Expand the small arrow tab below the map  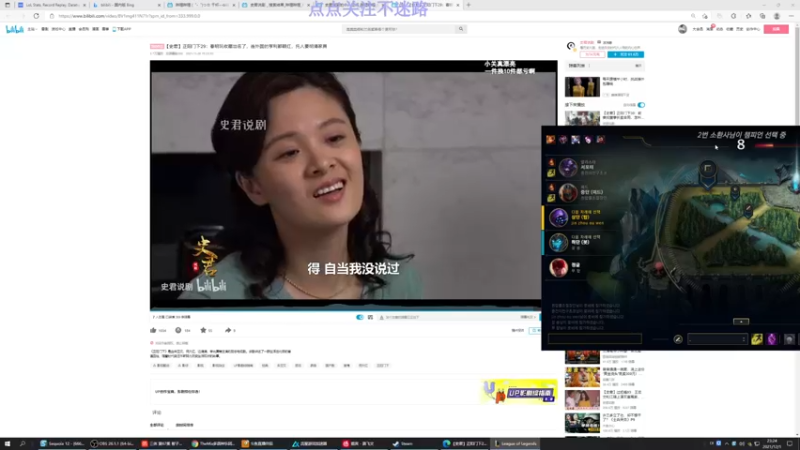tap(741, 321)
